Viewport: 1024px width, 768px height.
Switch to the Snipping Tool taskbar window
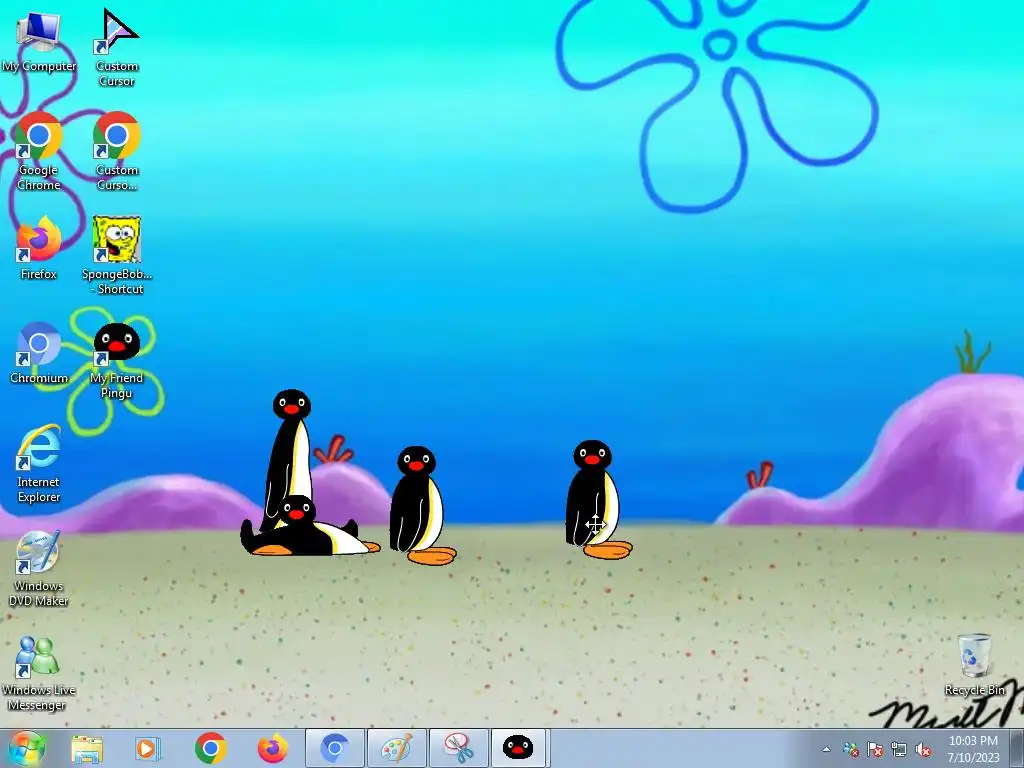pos(459,748)
